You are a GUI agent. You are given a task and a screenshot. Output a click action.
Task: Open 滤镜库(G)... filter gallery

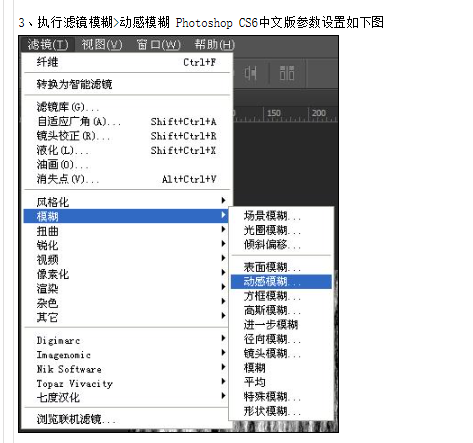pyautogui.click(x=127, y=107)
